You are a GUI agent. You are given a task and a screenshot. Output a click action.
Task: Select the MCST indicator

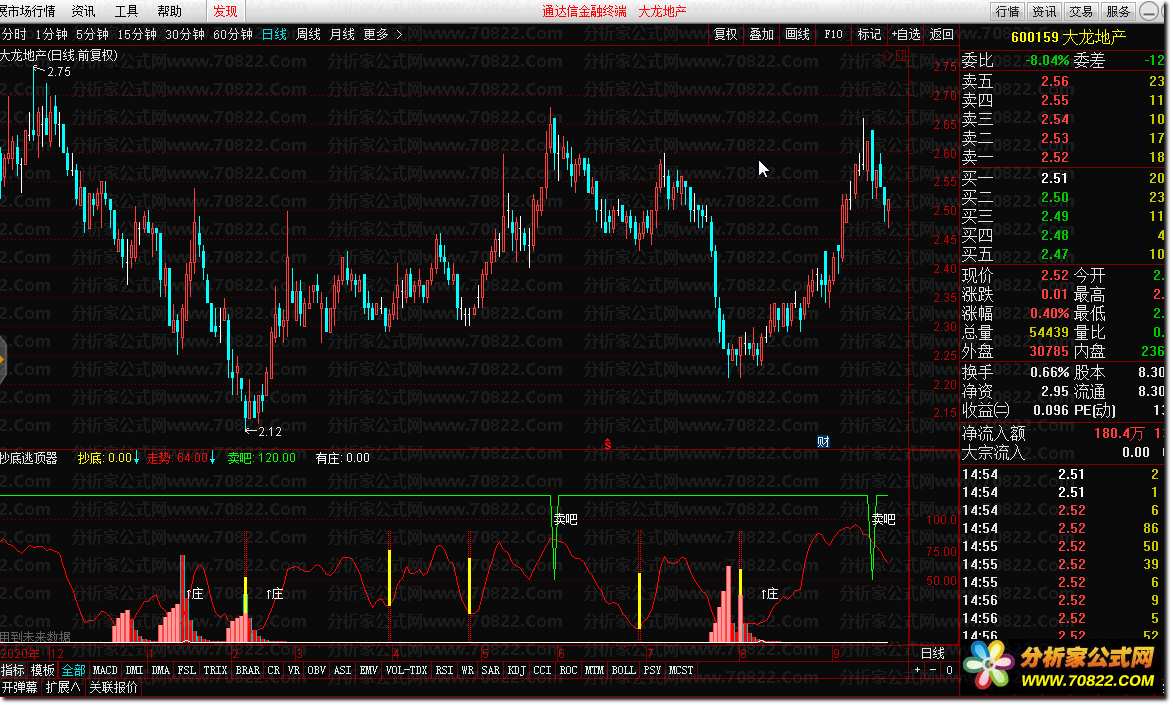coord(681,671)
